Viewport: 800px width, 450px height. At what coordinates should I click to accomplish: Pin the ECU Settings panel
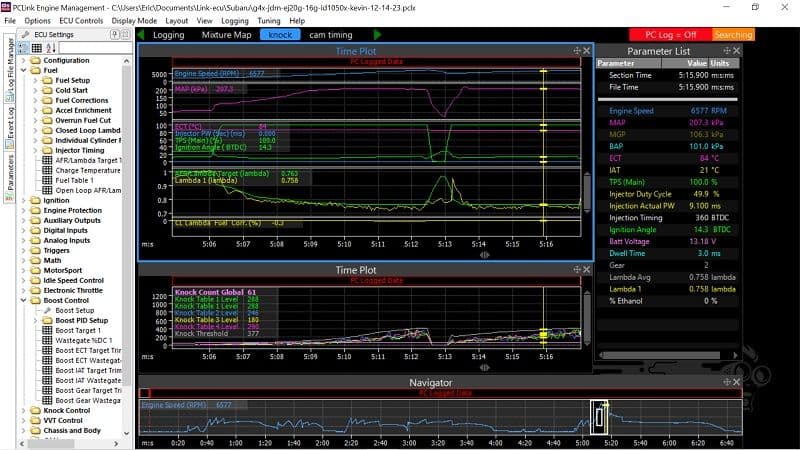115,34
